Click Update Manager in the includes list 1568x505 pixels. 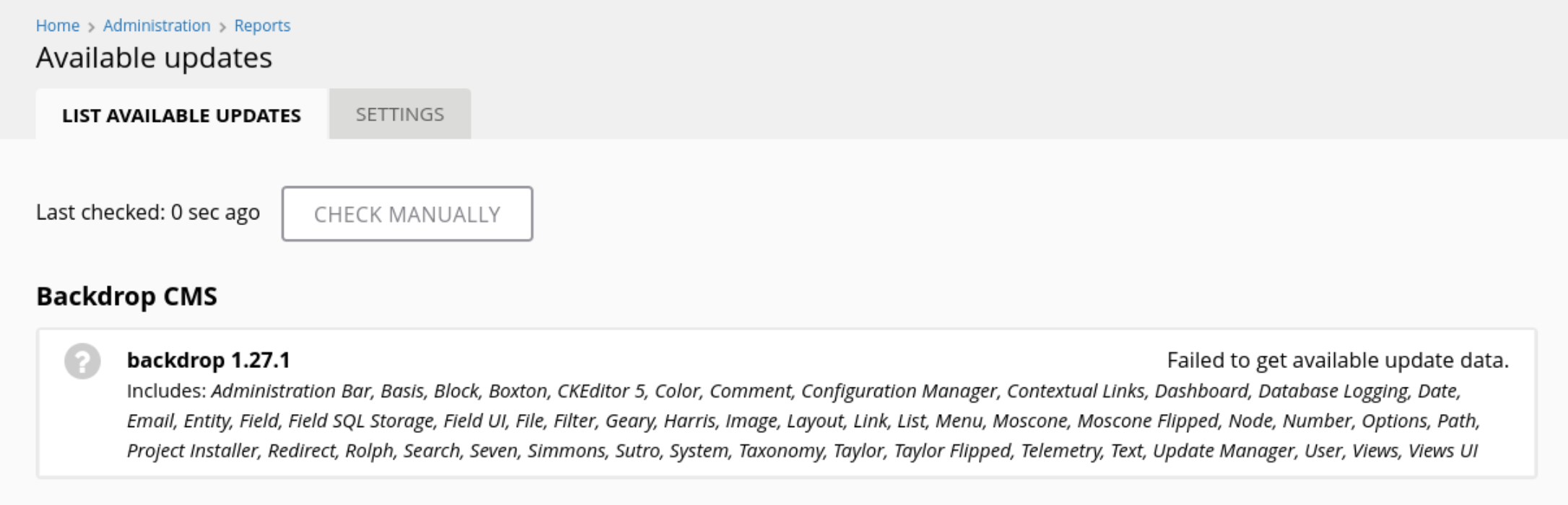(x=1224, y=451)
